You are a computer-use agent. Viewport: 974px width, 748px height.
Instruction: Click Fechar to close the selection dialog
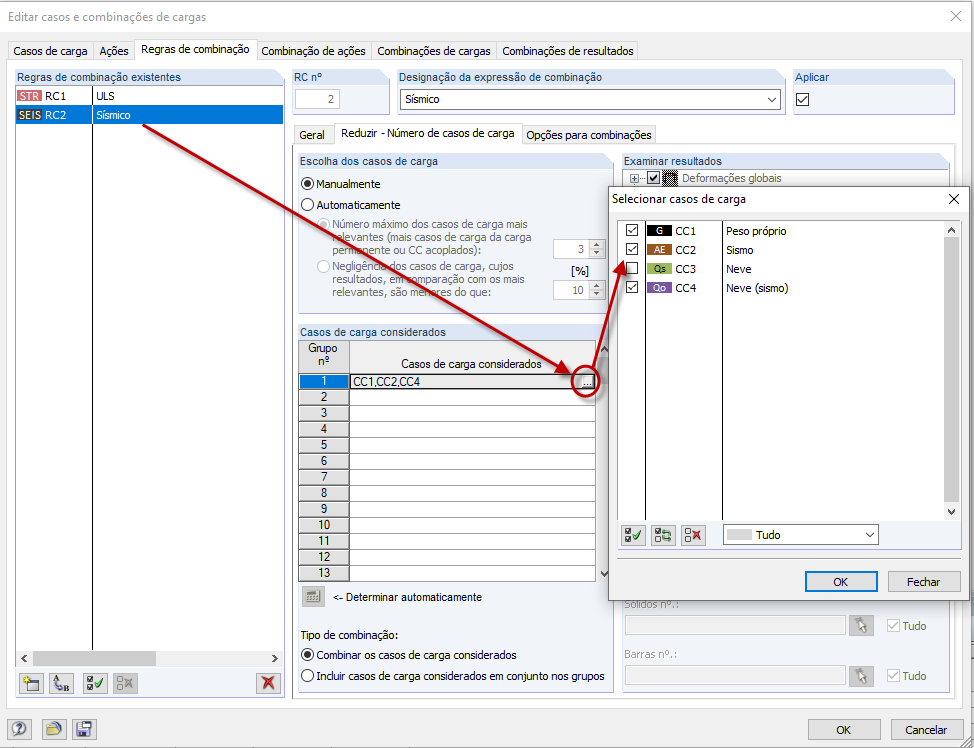(x=923, y=581)
